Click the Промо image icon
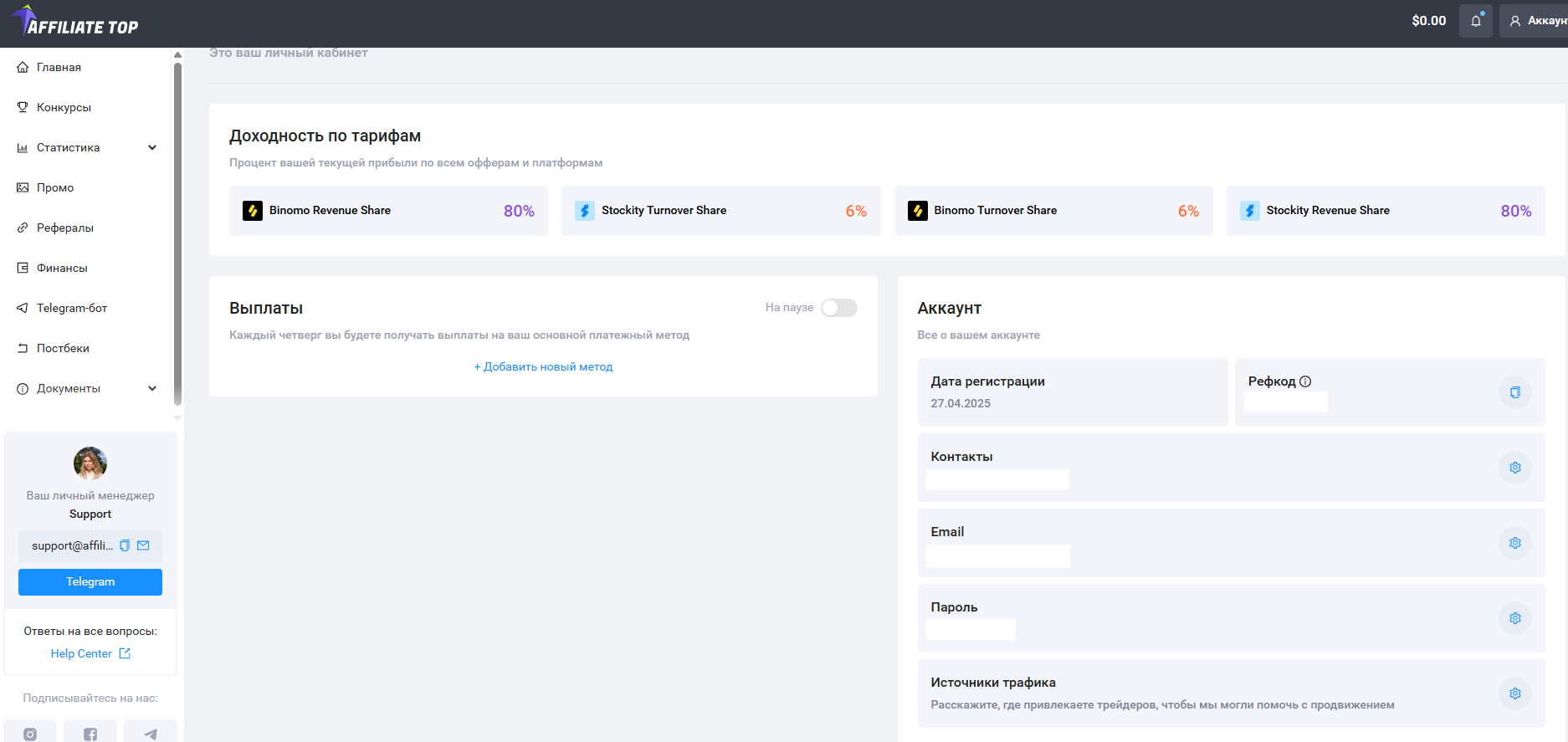Image resolution: width=1568 pixels, height=742 pixels. (23, 187)
